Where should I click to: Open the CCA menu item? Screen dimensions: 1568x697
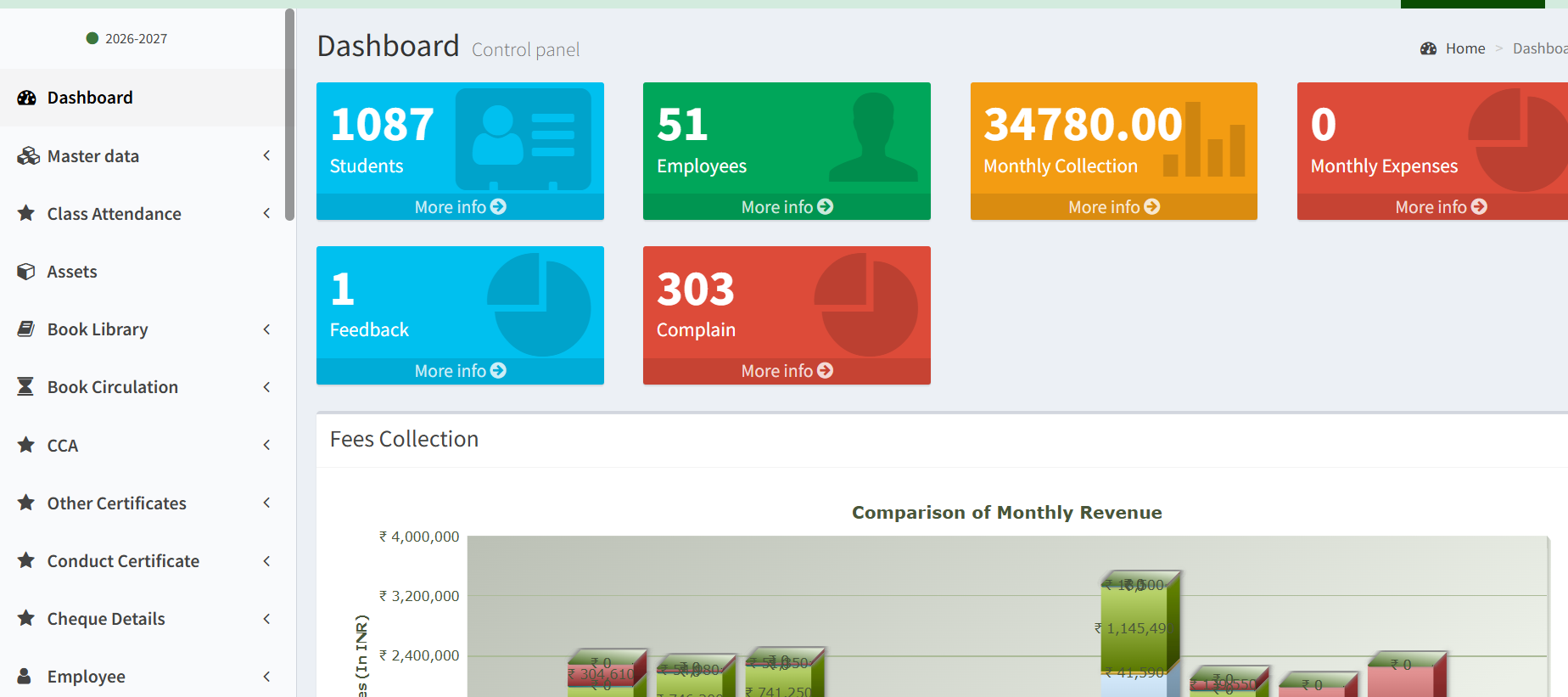pos(143,445)
